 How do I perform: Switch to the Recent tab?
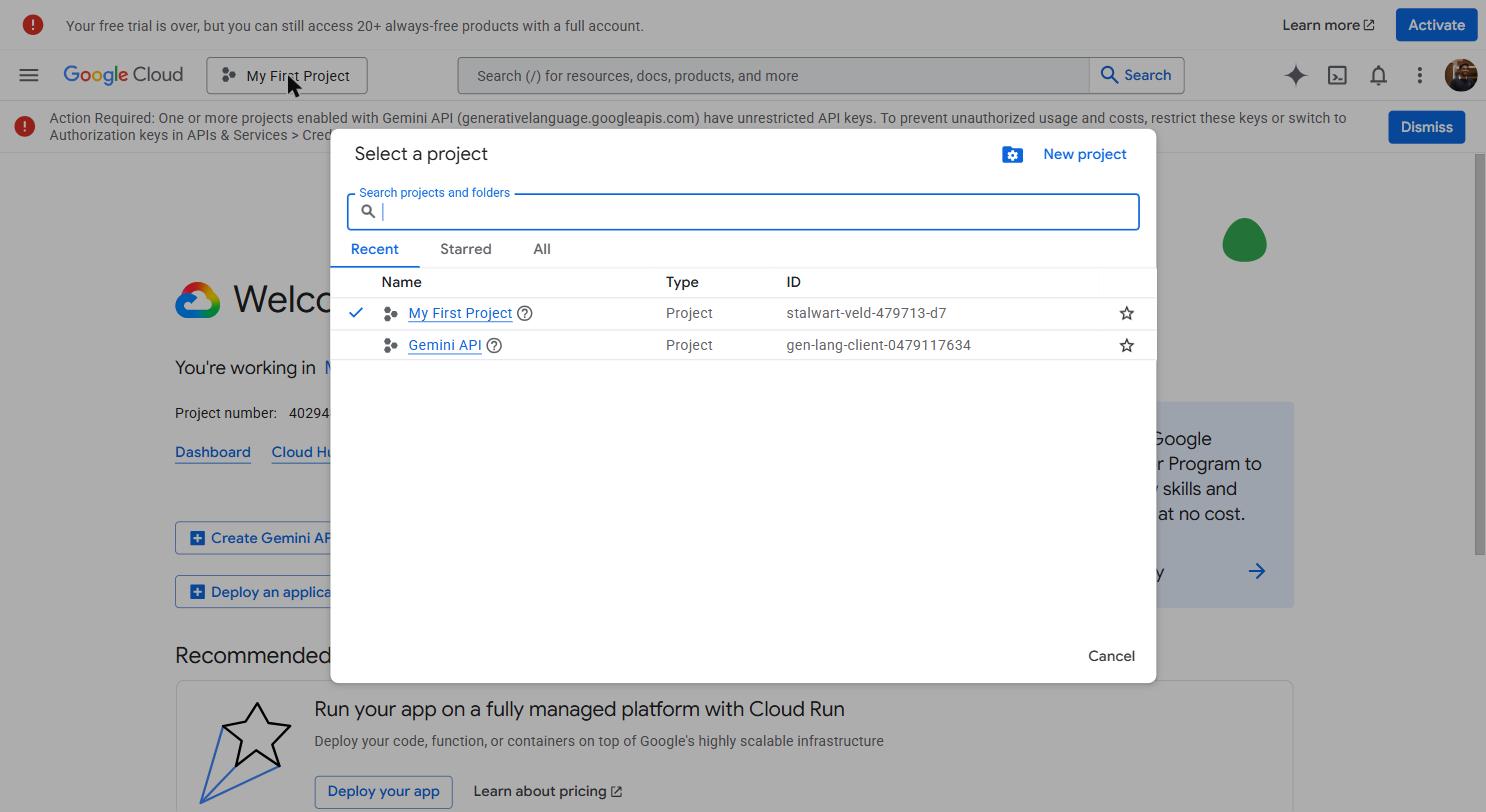(375, 249)
